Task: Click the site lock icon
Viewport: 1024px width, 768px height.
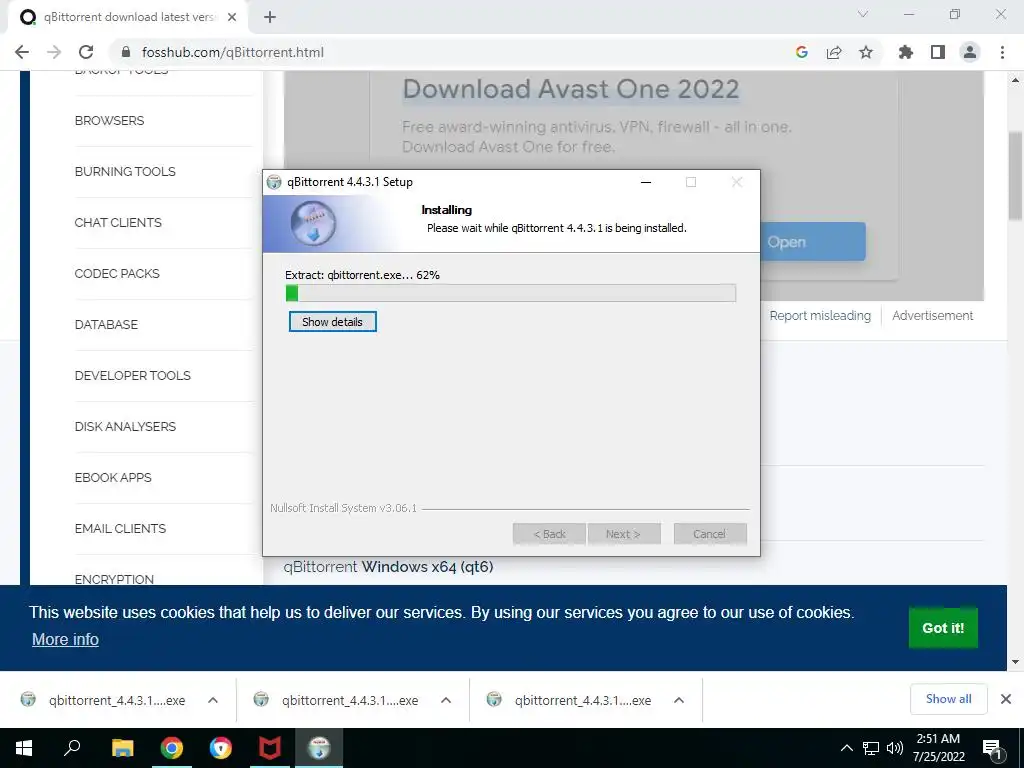Action: coord(127,52)
